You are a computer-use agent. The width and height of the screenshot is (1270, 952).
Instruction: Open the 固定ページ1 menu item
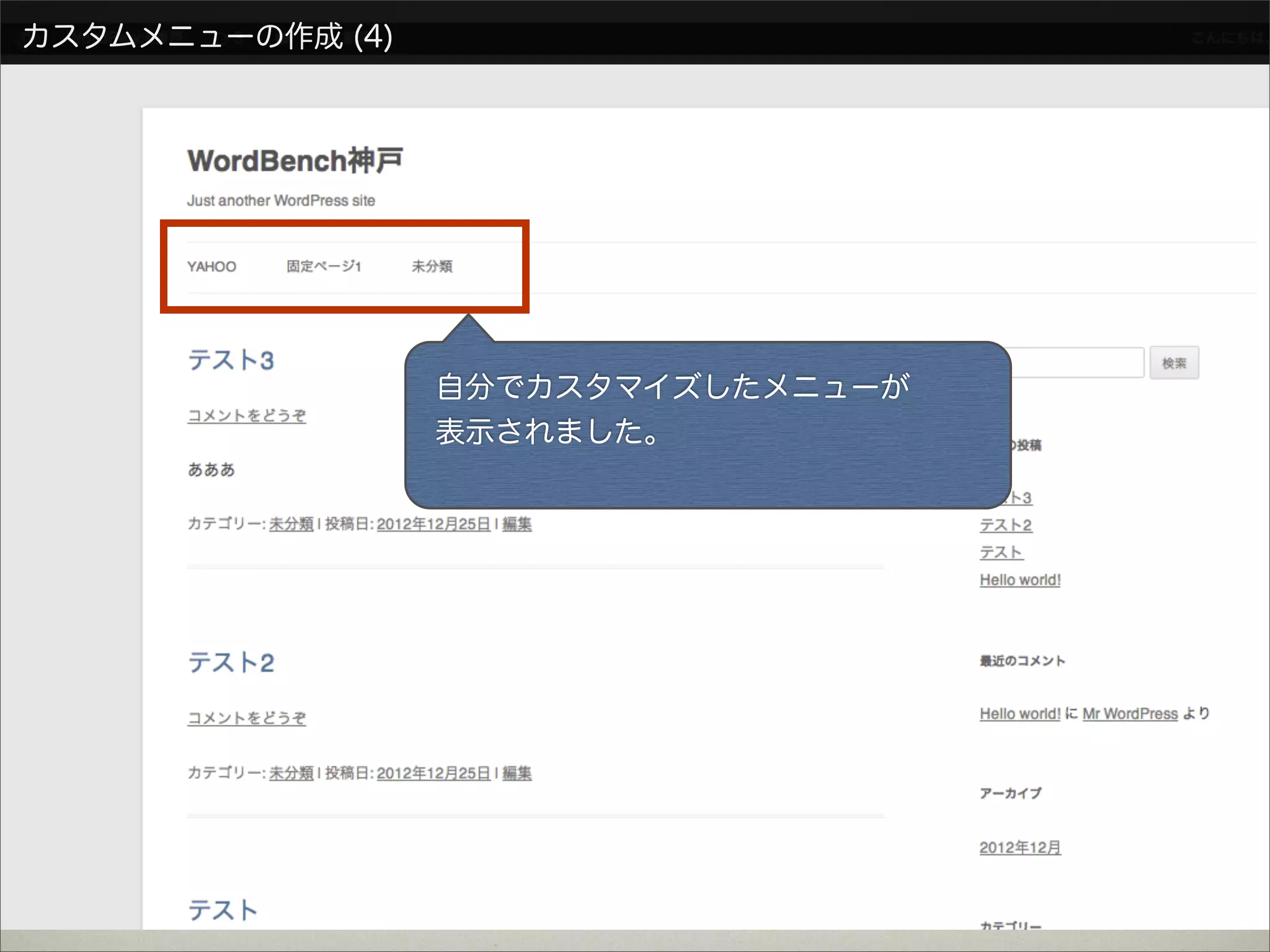[324, 267]
